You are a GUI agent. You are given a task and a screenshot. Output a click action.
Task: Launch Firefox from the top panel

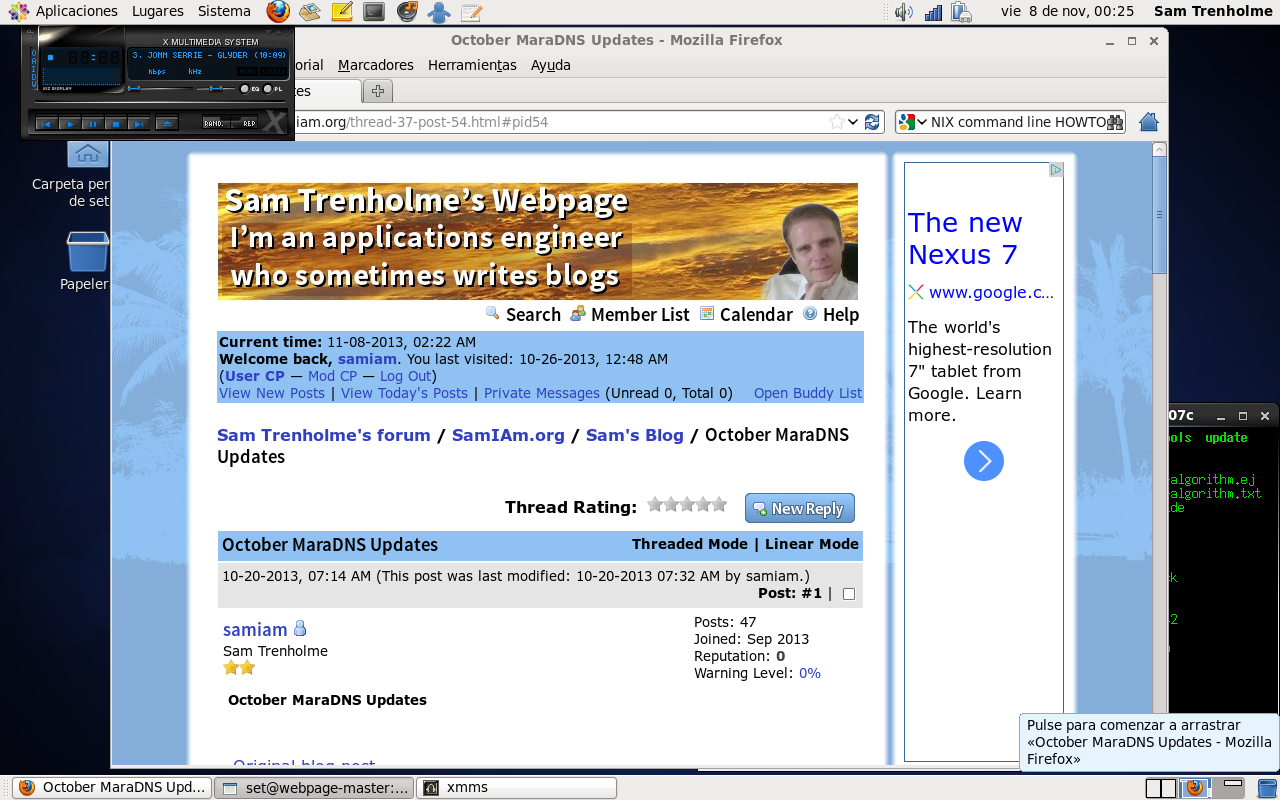point(279,11)
